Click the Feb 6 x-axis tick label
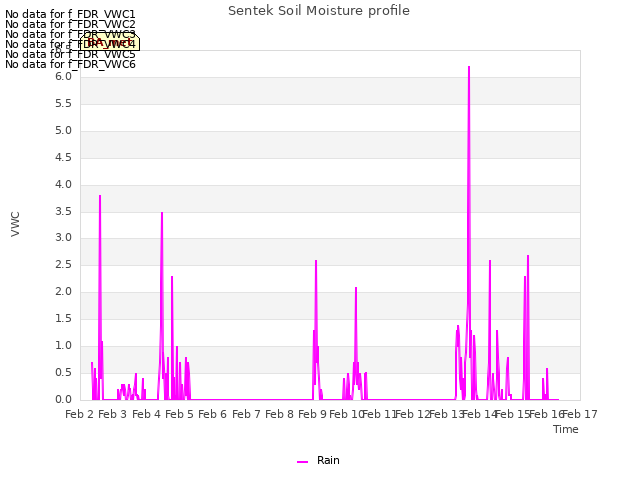This screenshot has width=640, height=480. coord(212,414)
